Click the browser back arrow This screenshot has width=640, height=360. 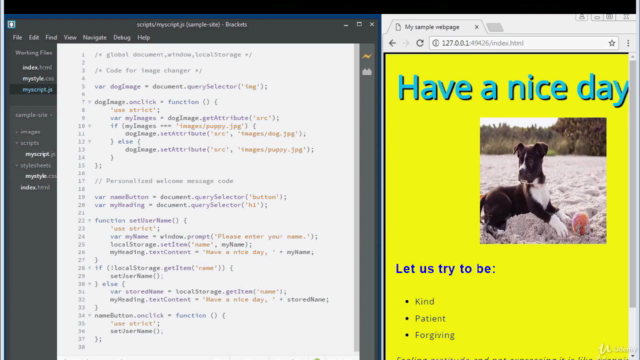(392, 43)
